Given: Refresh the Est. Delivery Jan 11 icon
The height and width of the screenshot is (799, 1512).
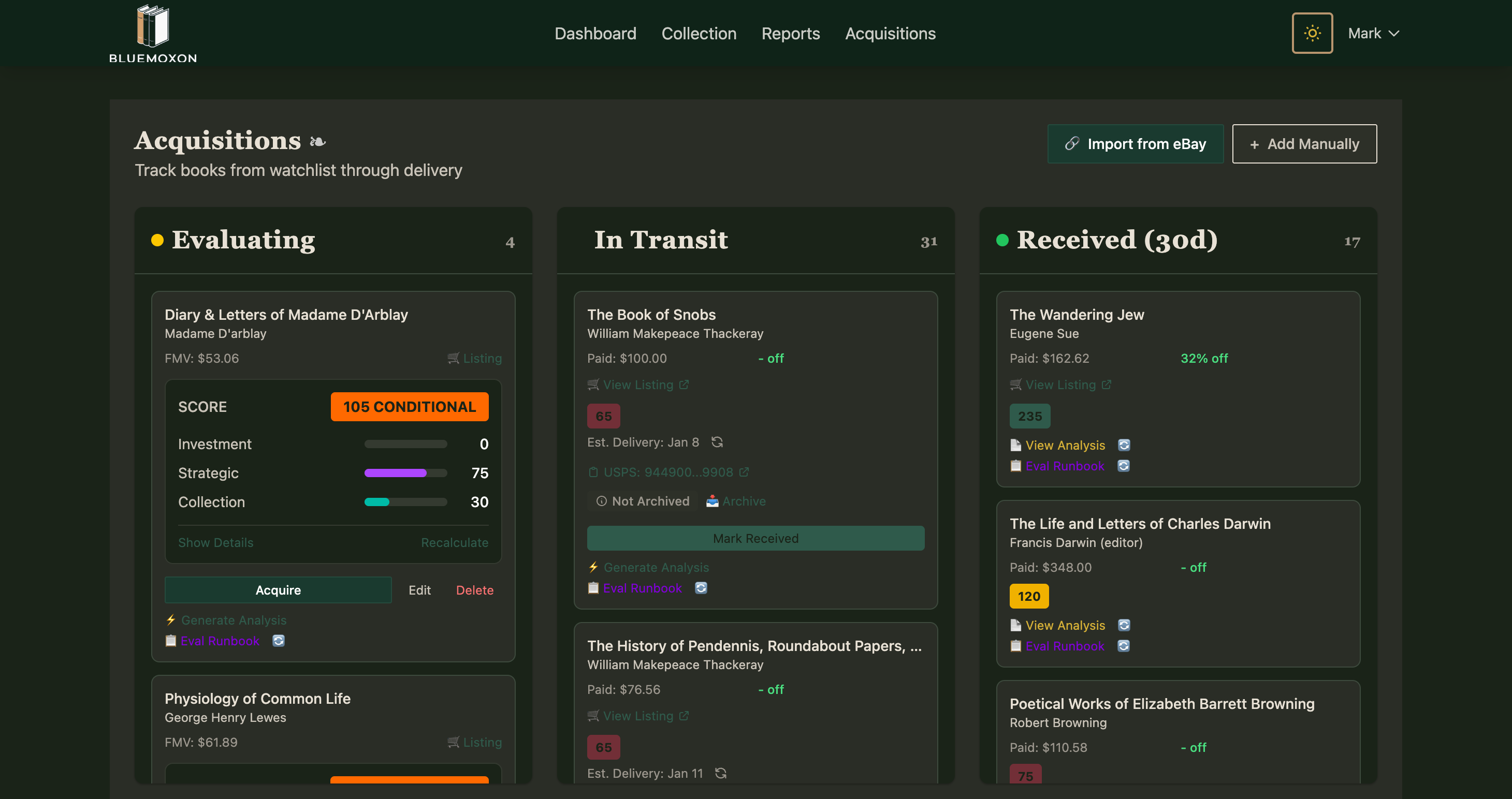Looking at the screenshot, I should coord(721,773).
